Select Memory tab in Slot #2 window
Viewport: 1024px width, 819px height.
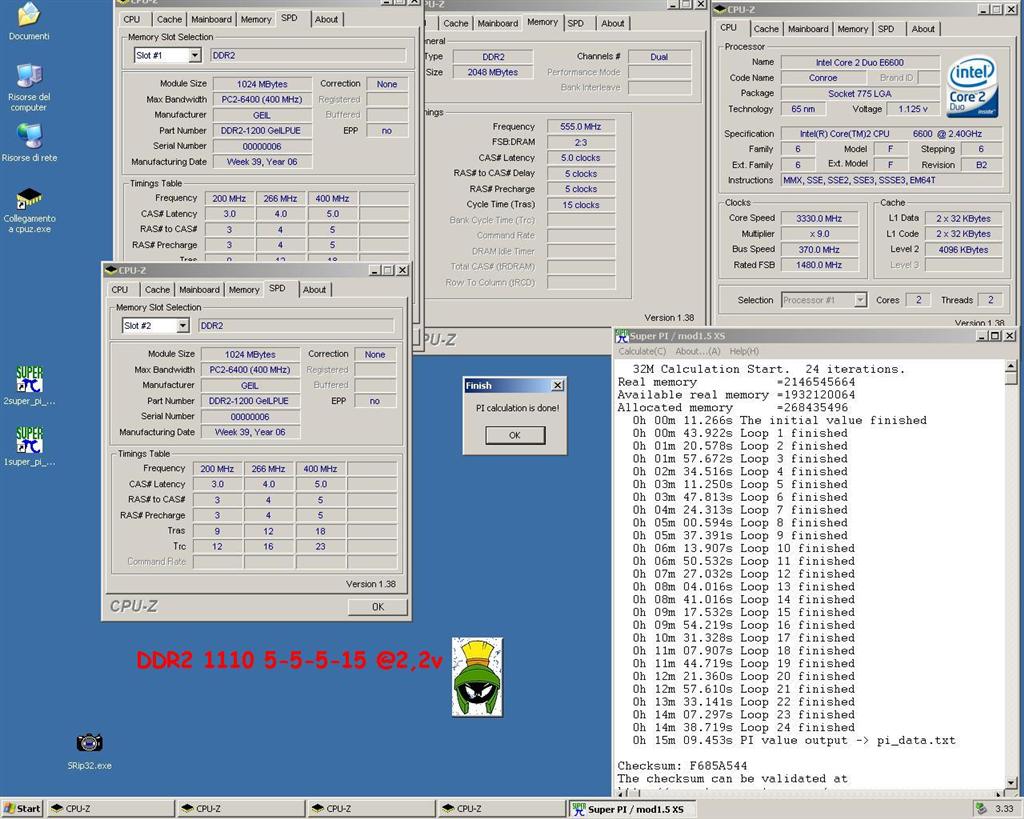[244, 289]
